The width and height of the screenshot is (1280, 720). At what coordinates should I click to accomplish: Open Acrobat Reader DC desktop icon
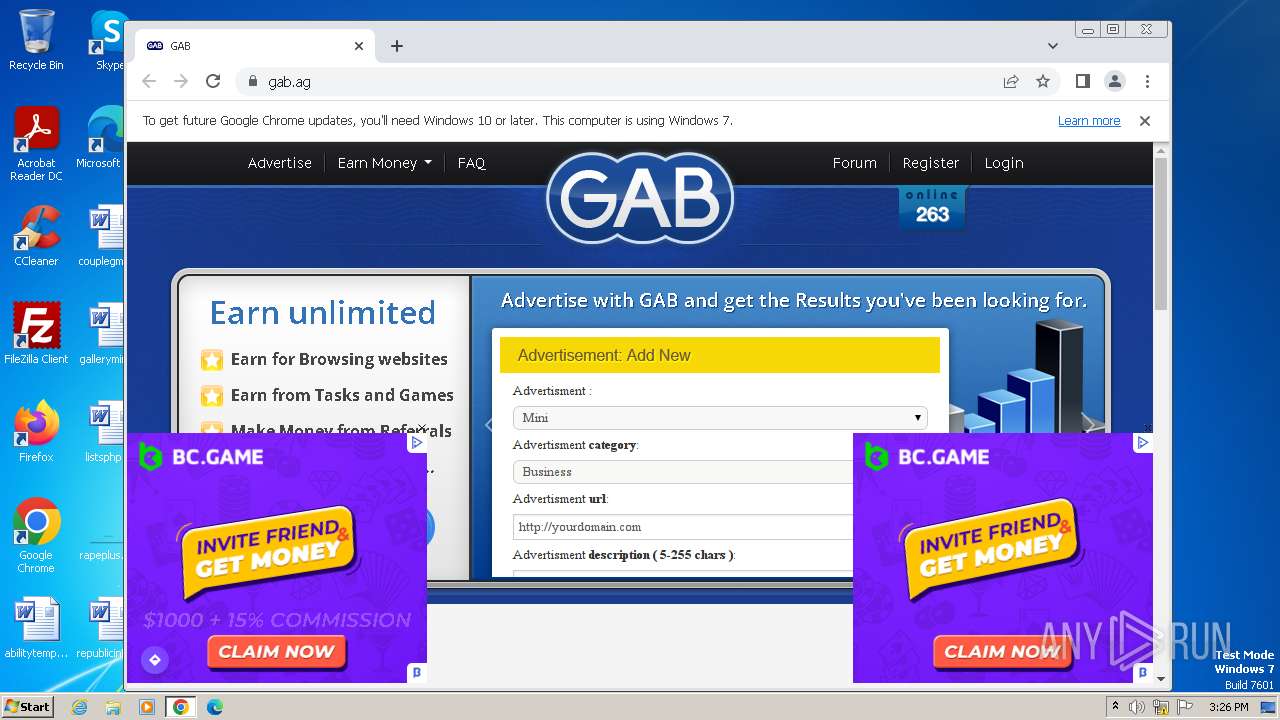coord(36,144)
